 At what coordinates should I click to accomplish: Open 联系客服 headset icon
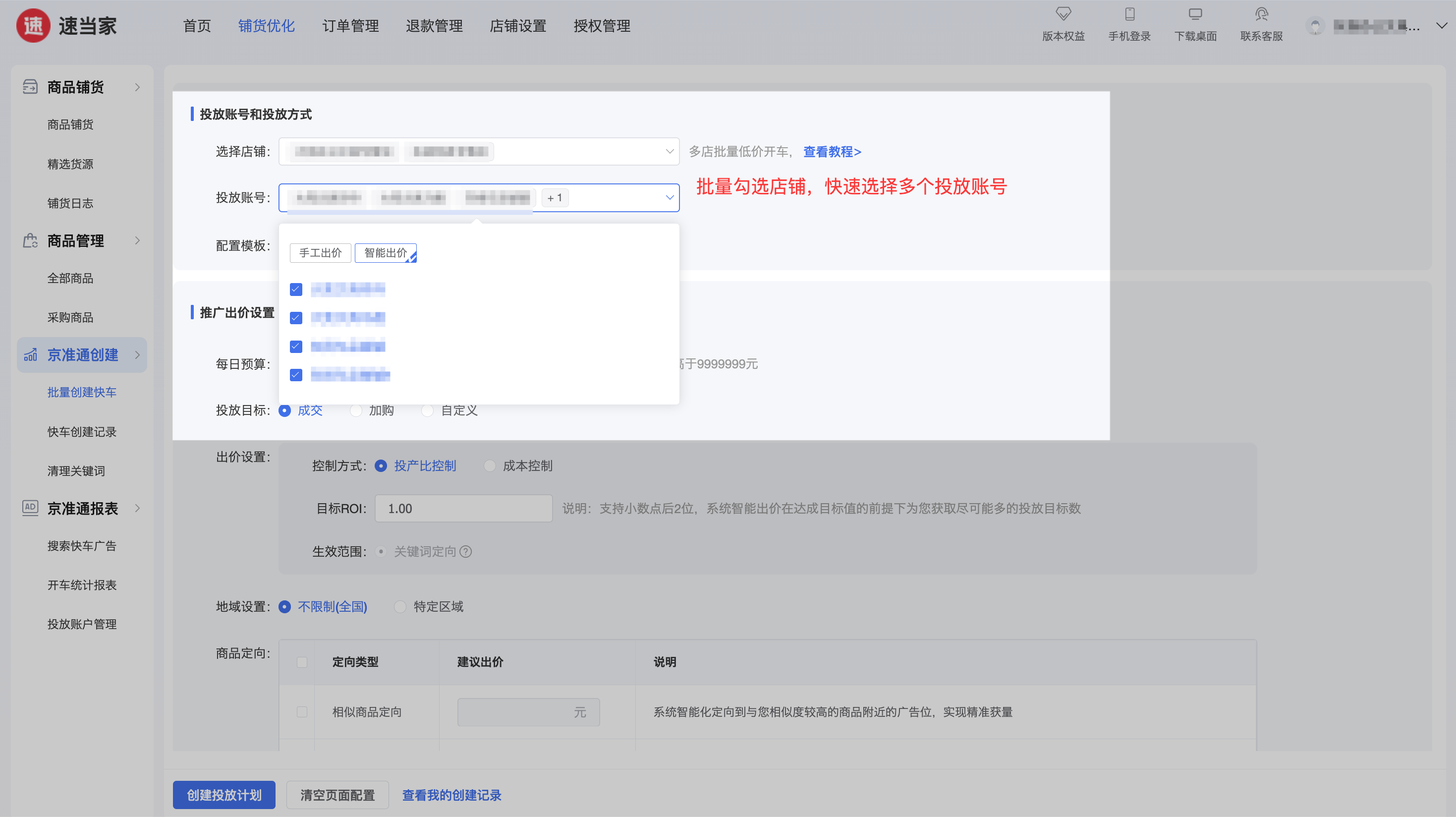(1261, 14)
